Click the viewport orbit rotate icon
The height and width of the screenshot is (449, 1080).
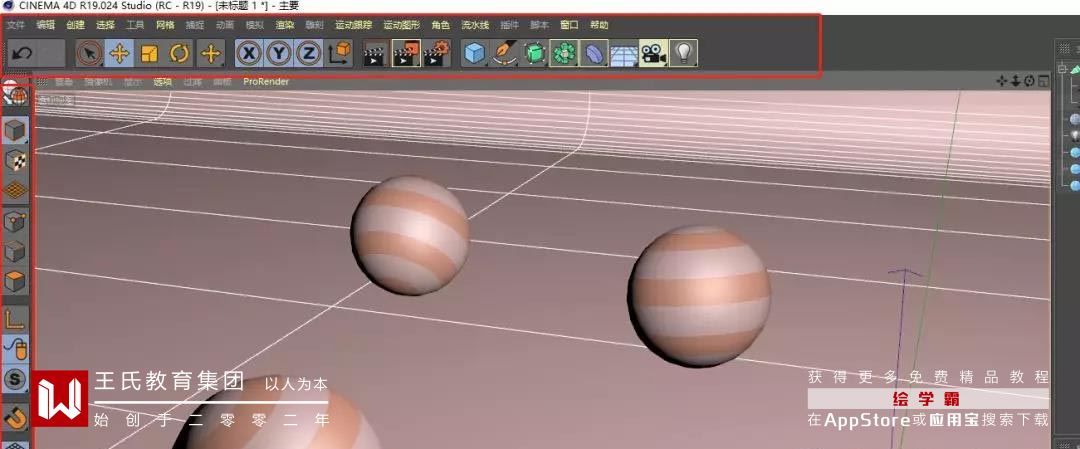coord(1029,81)
